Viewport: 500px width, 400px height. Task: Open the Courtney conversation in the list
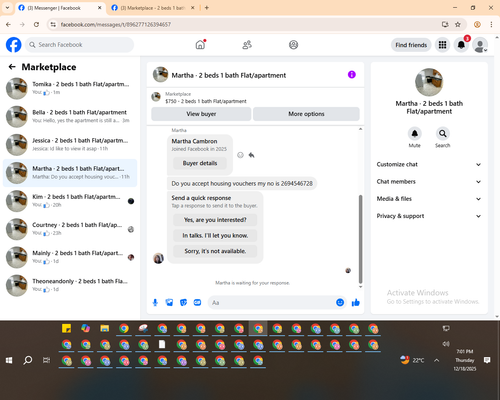pyautogui.click(x=70, y=229)
